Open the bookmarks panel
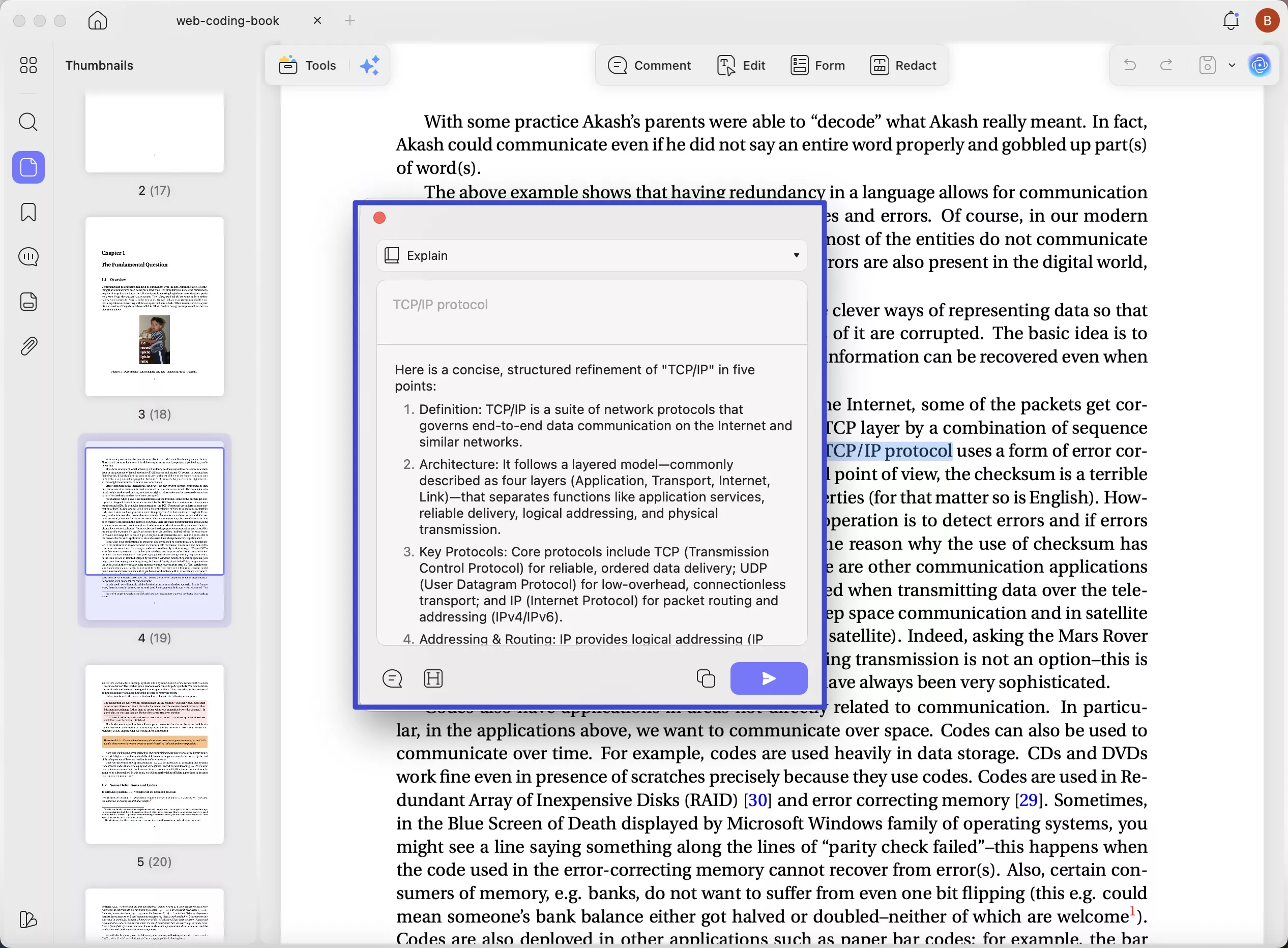Screen dimensions: 1288x948 tap(28, 212)
